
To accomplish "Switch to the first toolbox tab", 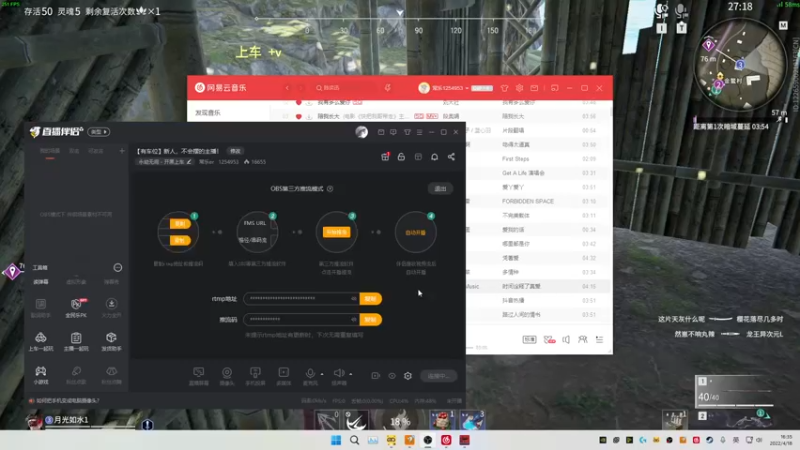I will 41,282.
